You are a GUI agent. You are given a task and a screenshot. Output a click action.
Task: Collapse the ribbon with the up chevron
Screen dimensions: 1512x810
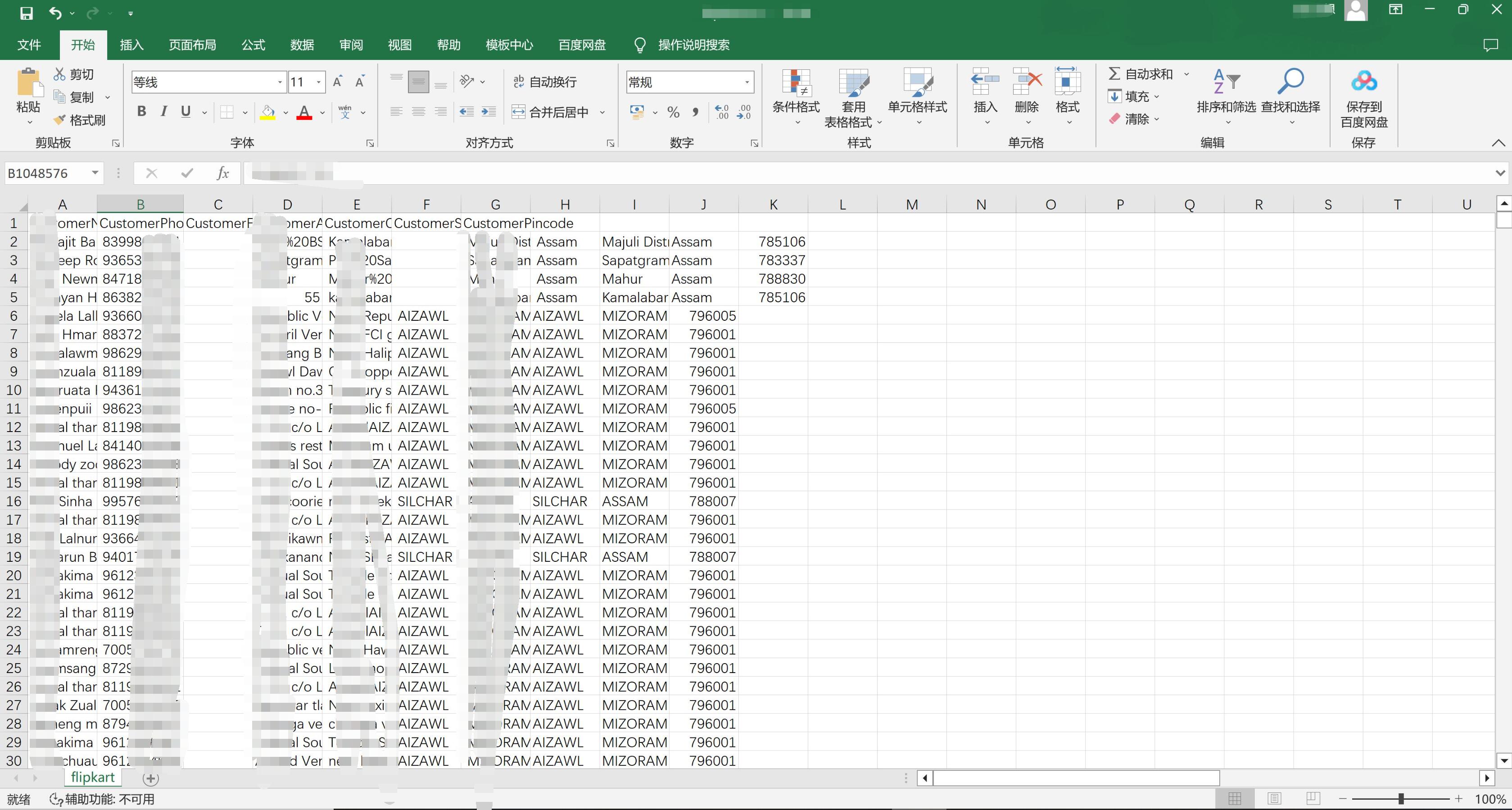[x=1498, y=143]
